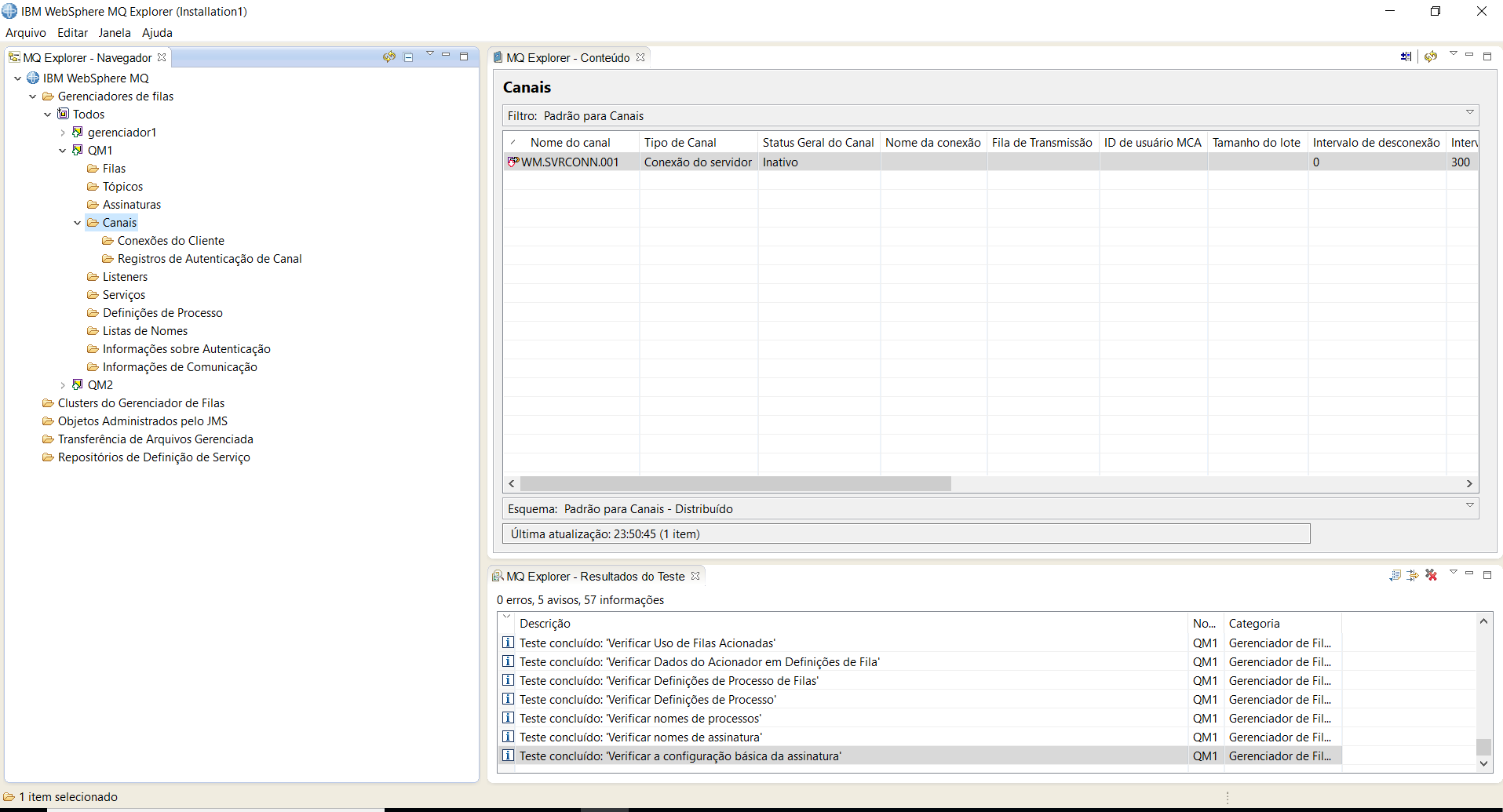Open the Resultados do Teste view menu
The width and height of the screenshot is (1503, 812).
tap(1454, 572)
